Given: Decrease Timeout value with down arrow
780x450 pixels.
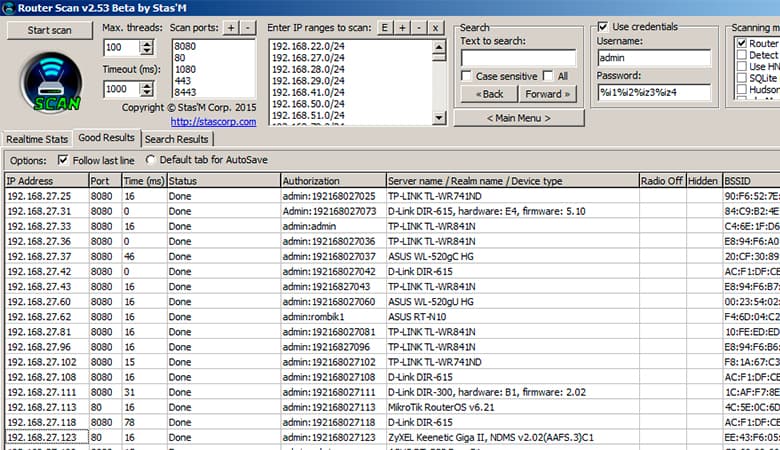Looking at the screenshot, I should (x=146, y=92).
